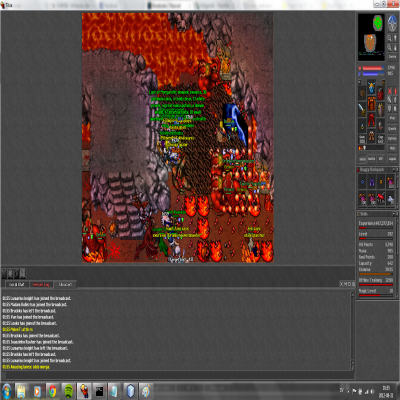The width and height of the screenshot is (400, 400).
Task: Toggle the red arrow chase mode
Action: click(395, 91)
